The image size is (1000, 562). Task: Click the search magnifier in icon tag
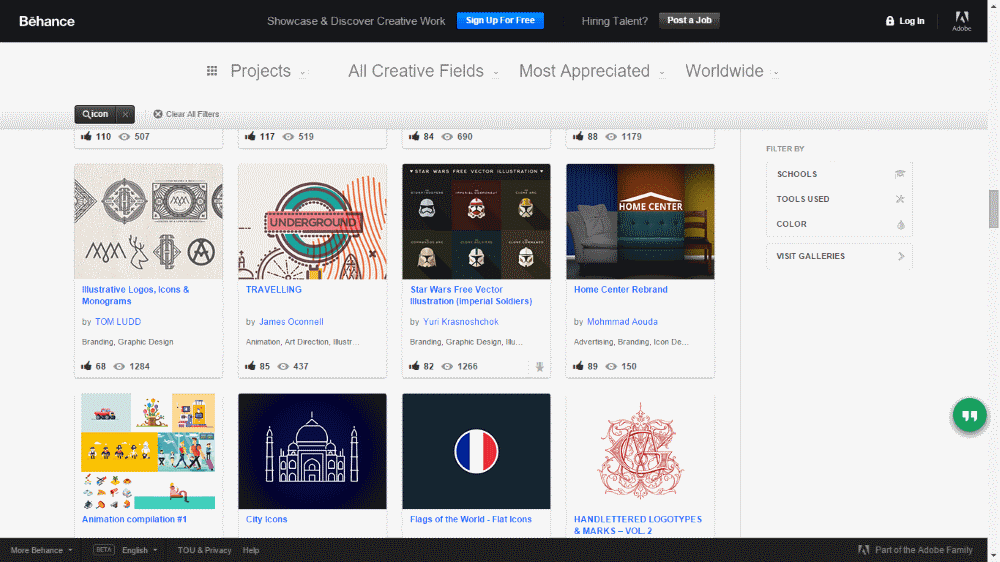[86, 114]
